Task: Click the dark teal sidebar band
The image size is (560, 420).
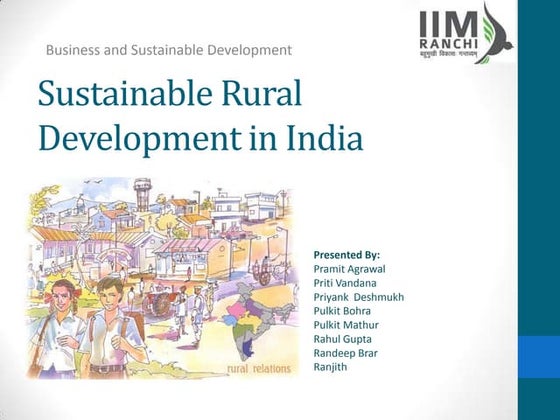Action: click(539, 168)
